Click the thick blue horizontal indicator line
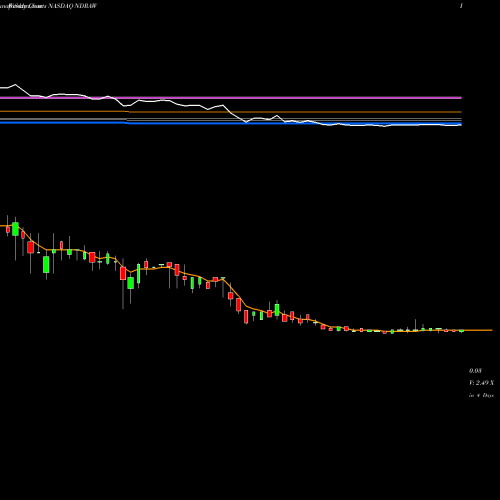Viewport: 500px width, 500px height. tap(231, 124)
